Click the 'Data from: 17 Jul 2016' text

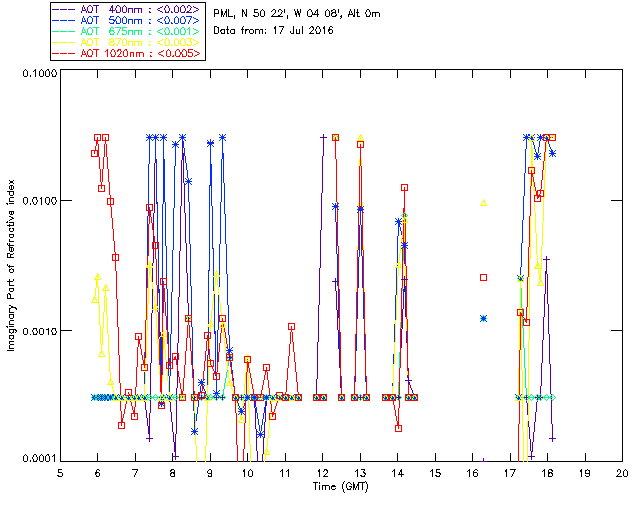click(273, 31)
